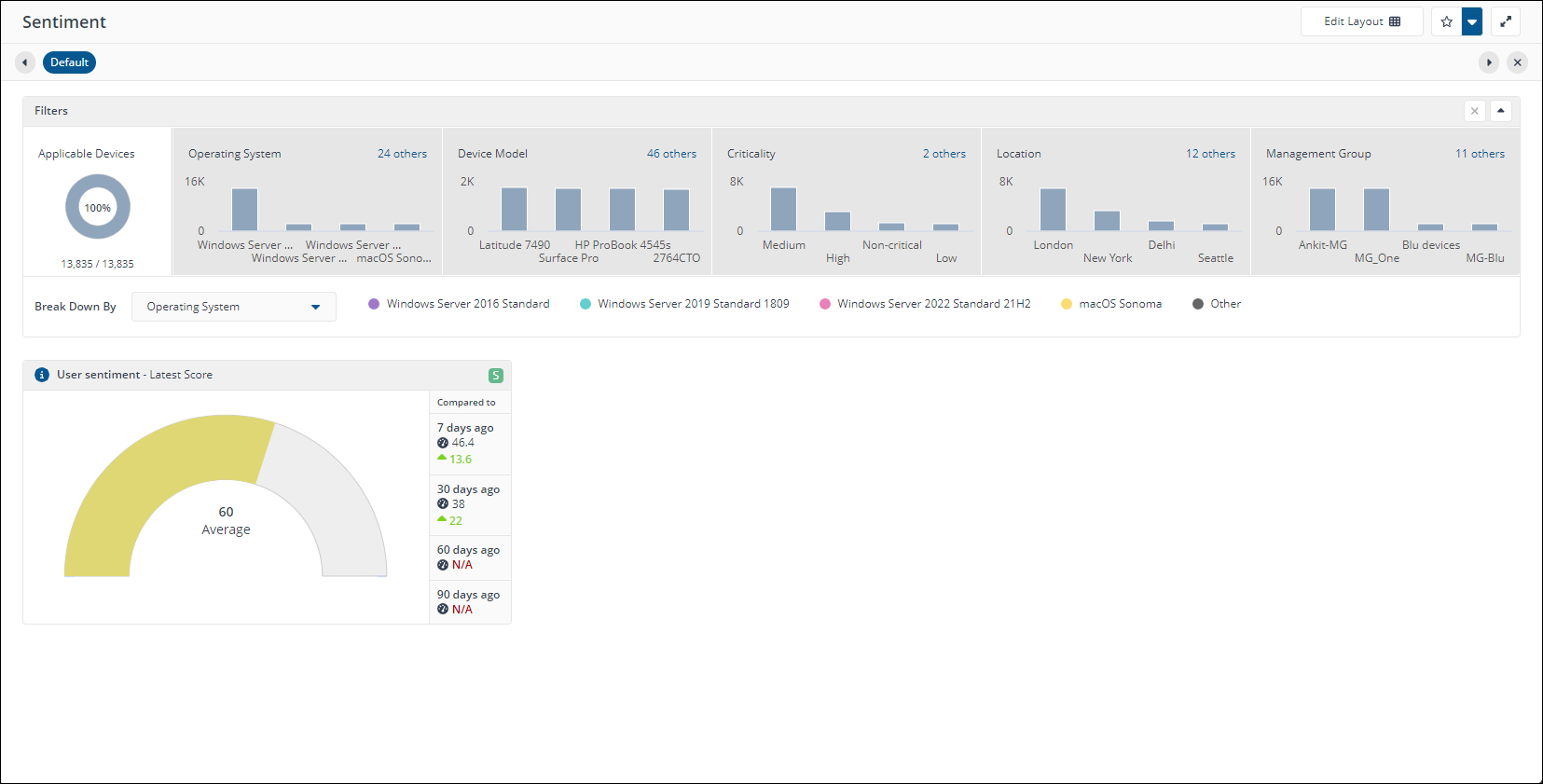
Task: Click the Edit Layout button
Action: coord(1361,21)
